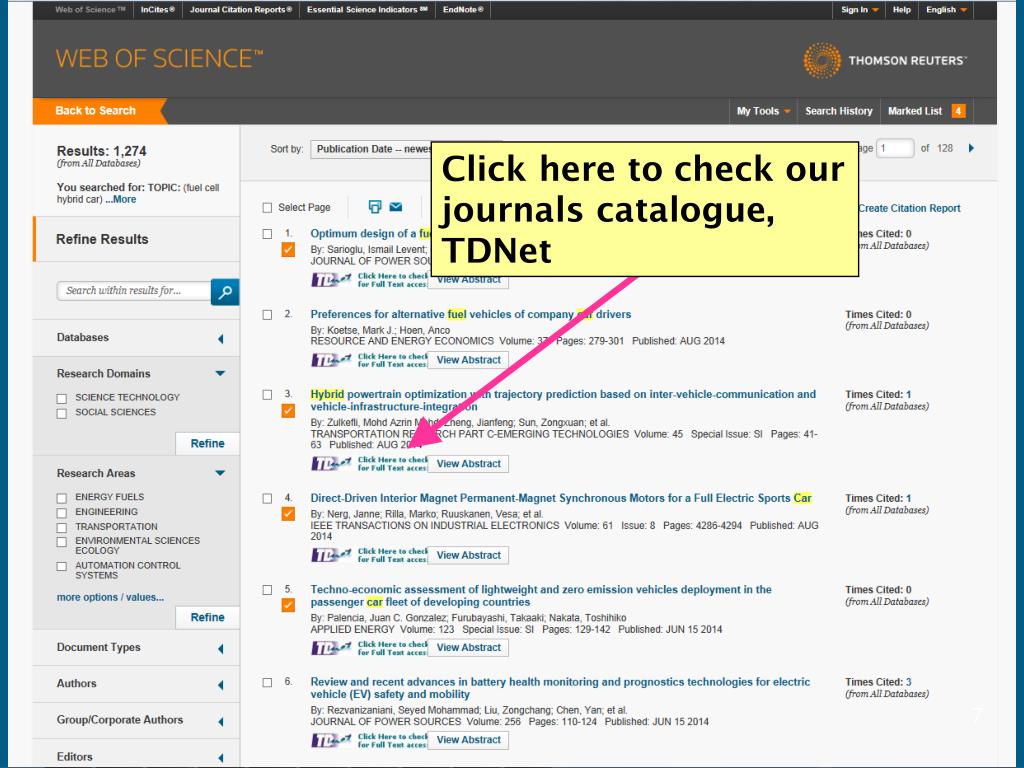Expand the Editors filter section
This screenshot has height=768, width=1024.
click(220, 758)
